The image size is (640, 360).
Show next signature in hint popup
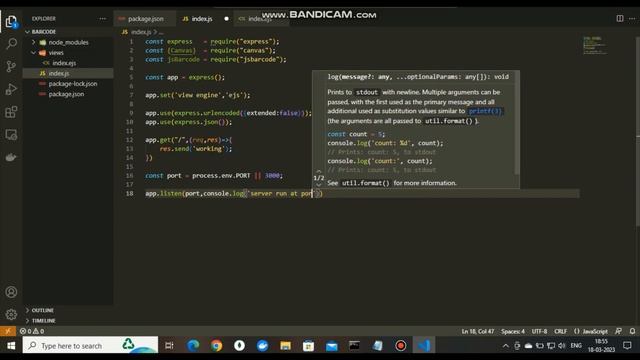pos(319,184)
